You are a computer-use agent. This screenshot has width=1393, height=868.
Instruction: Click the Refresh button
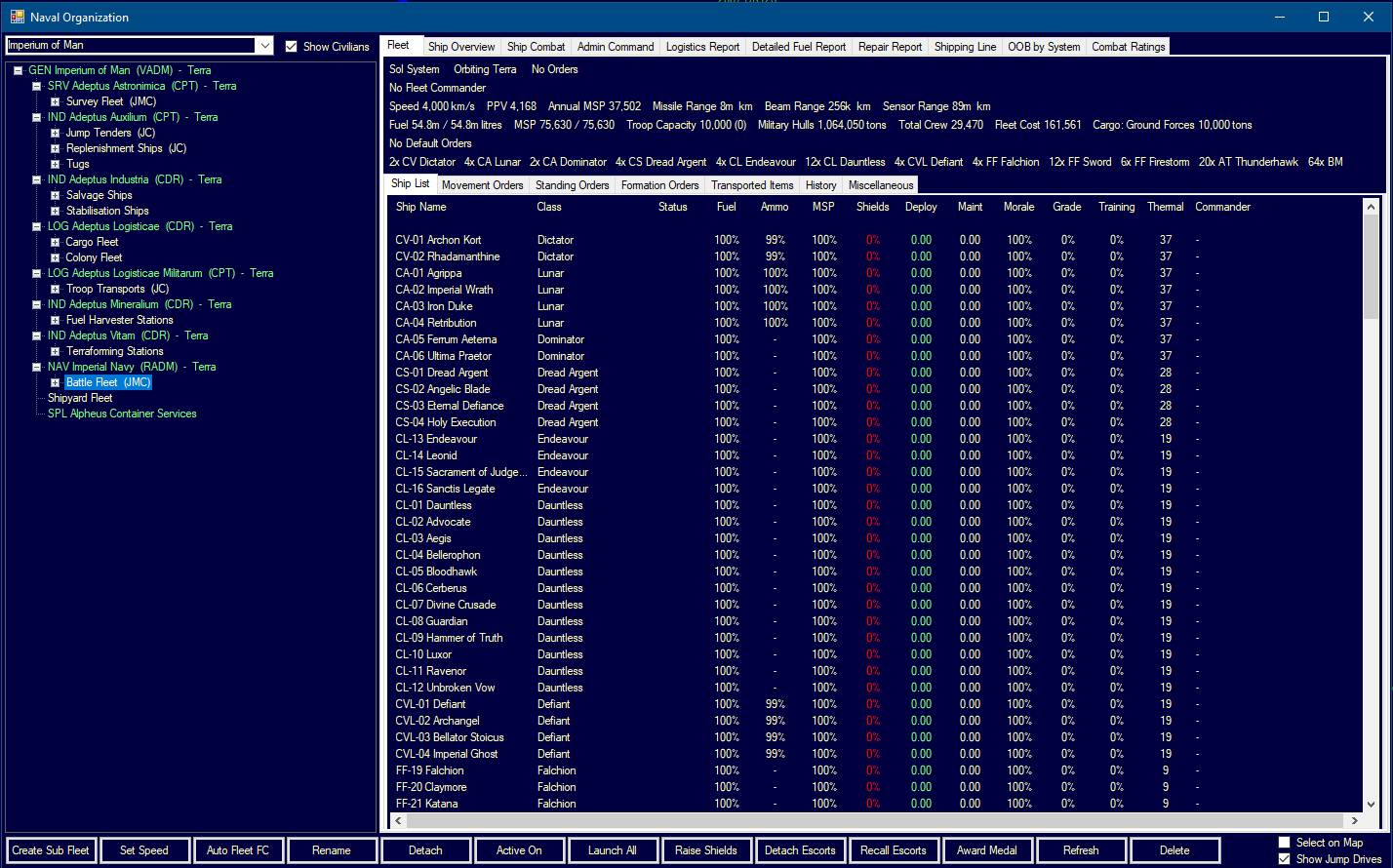click(x=1081, y=850)
